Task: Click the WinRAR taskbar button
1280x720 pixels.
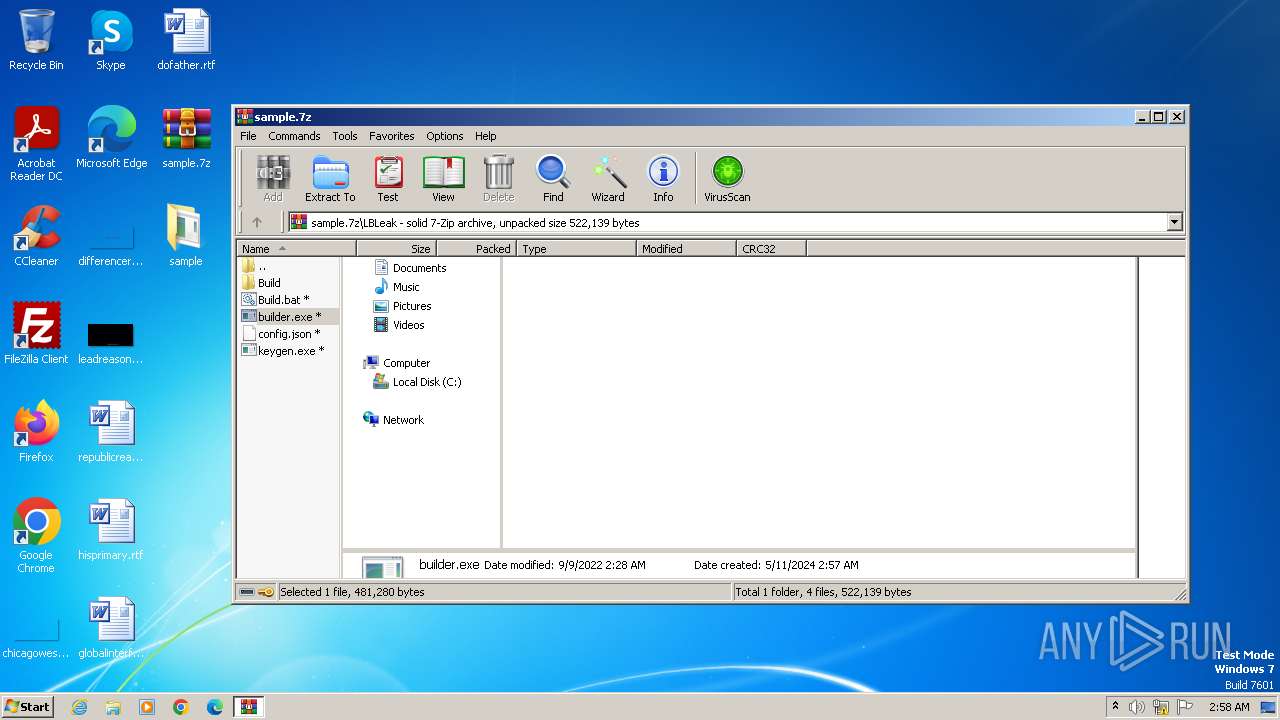Action: click(248, 707)
